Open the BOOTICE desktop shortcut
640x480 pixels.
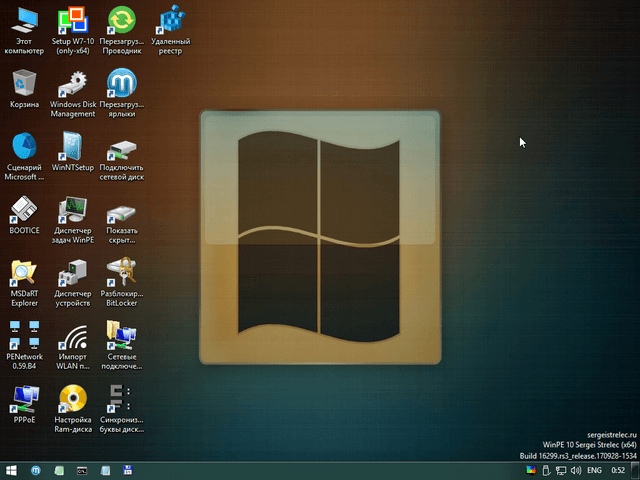24,211
